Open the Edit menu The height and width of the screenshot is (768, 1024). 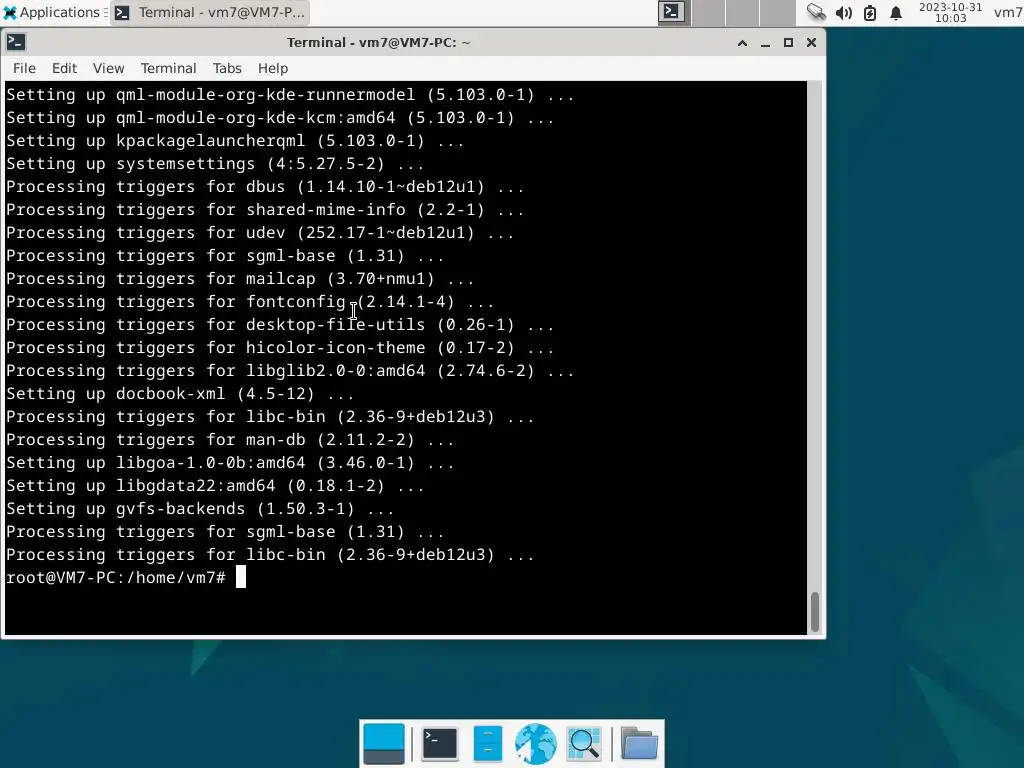pos(64,69)
